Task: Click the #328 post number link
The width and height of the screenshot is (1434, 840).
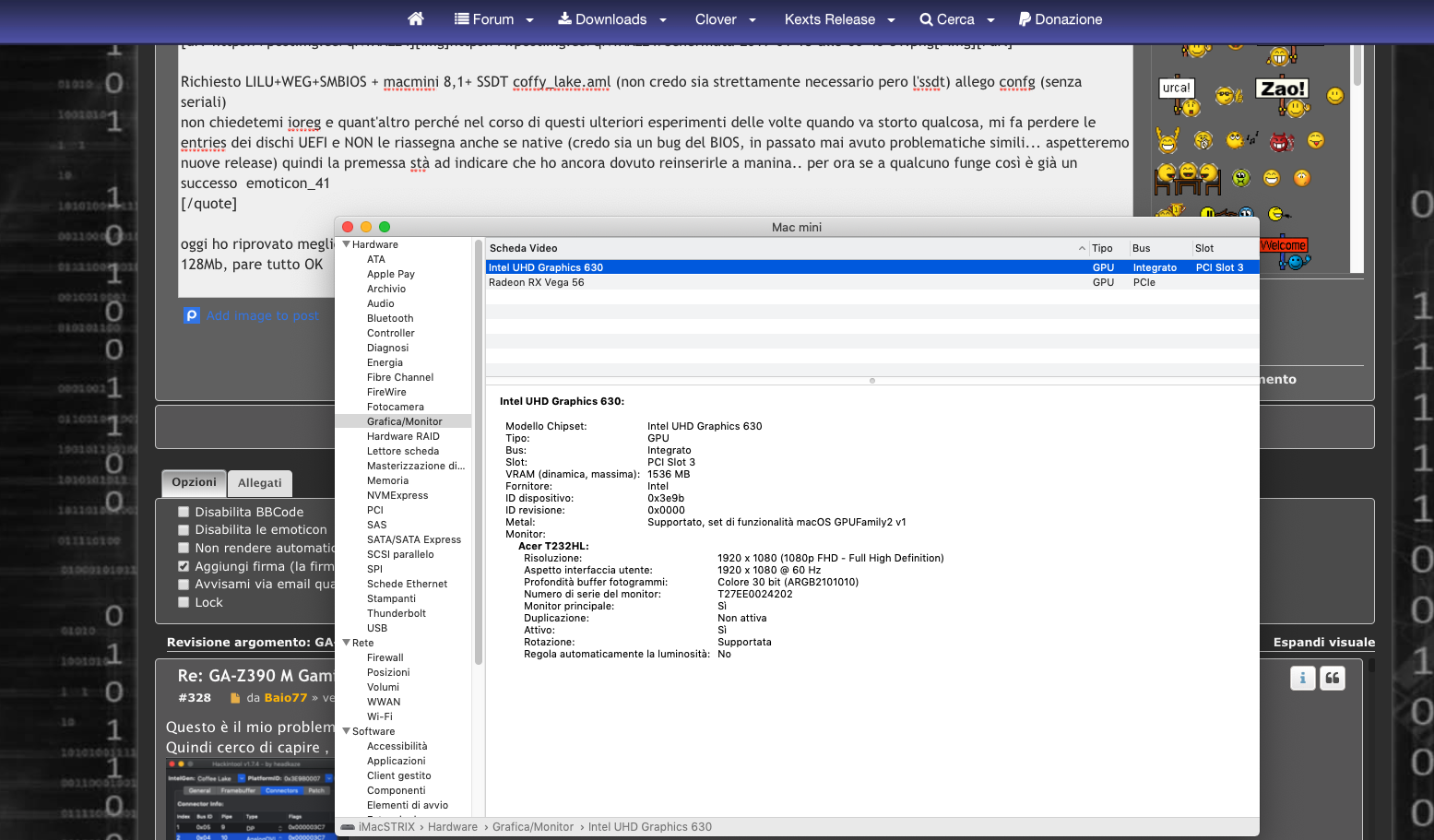Action: (195, 698)
